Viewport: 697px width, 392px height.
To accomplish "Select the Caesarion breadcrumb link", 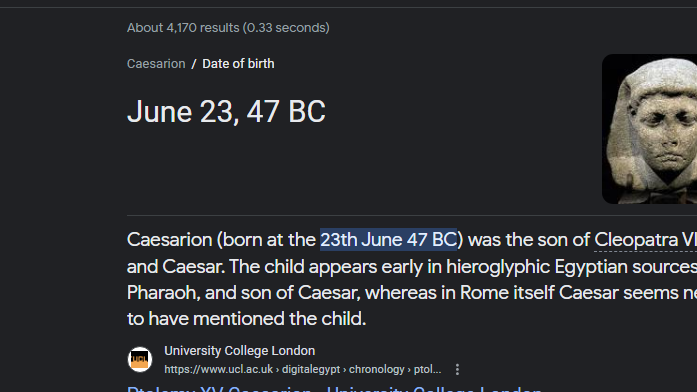I will [x=156, y=64].
